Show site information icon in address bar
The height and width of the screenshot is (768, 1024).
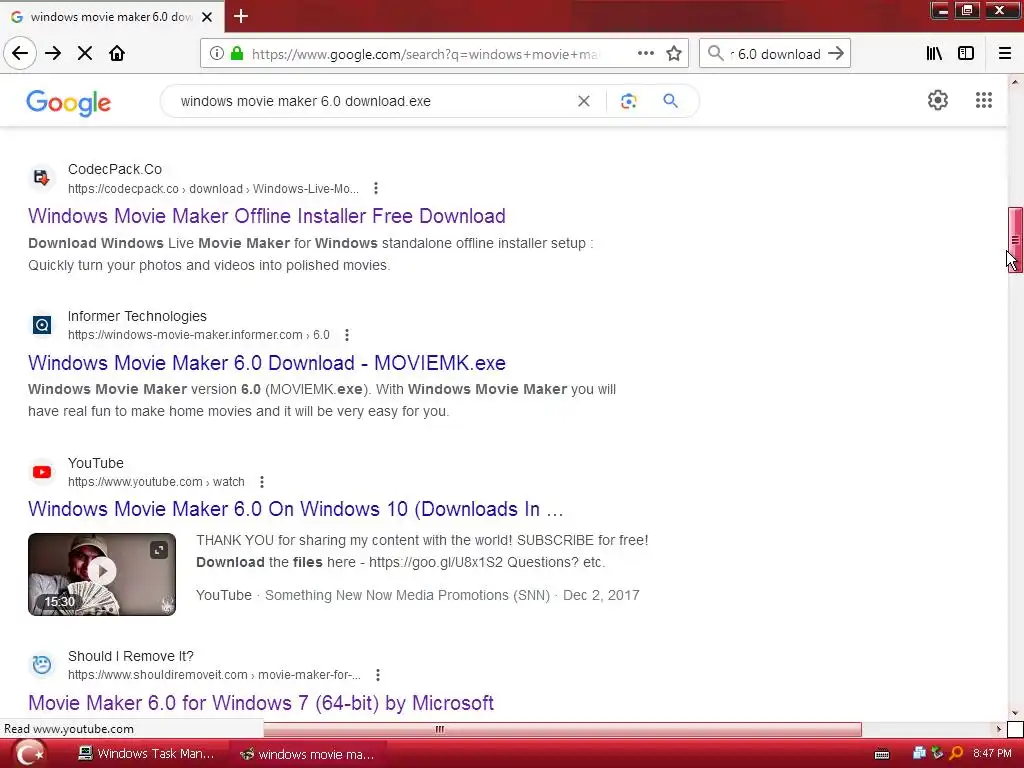(x=217, y=54)
